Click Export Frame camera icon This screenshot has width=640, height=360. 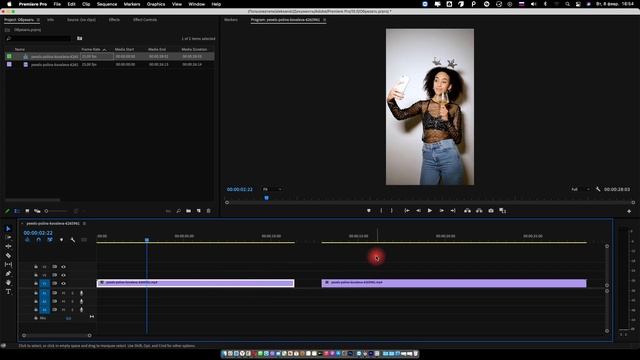coord(491,211)
